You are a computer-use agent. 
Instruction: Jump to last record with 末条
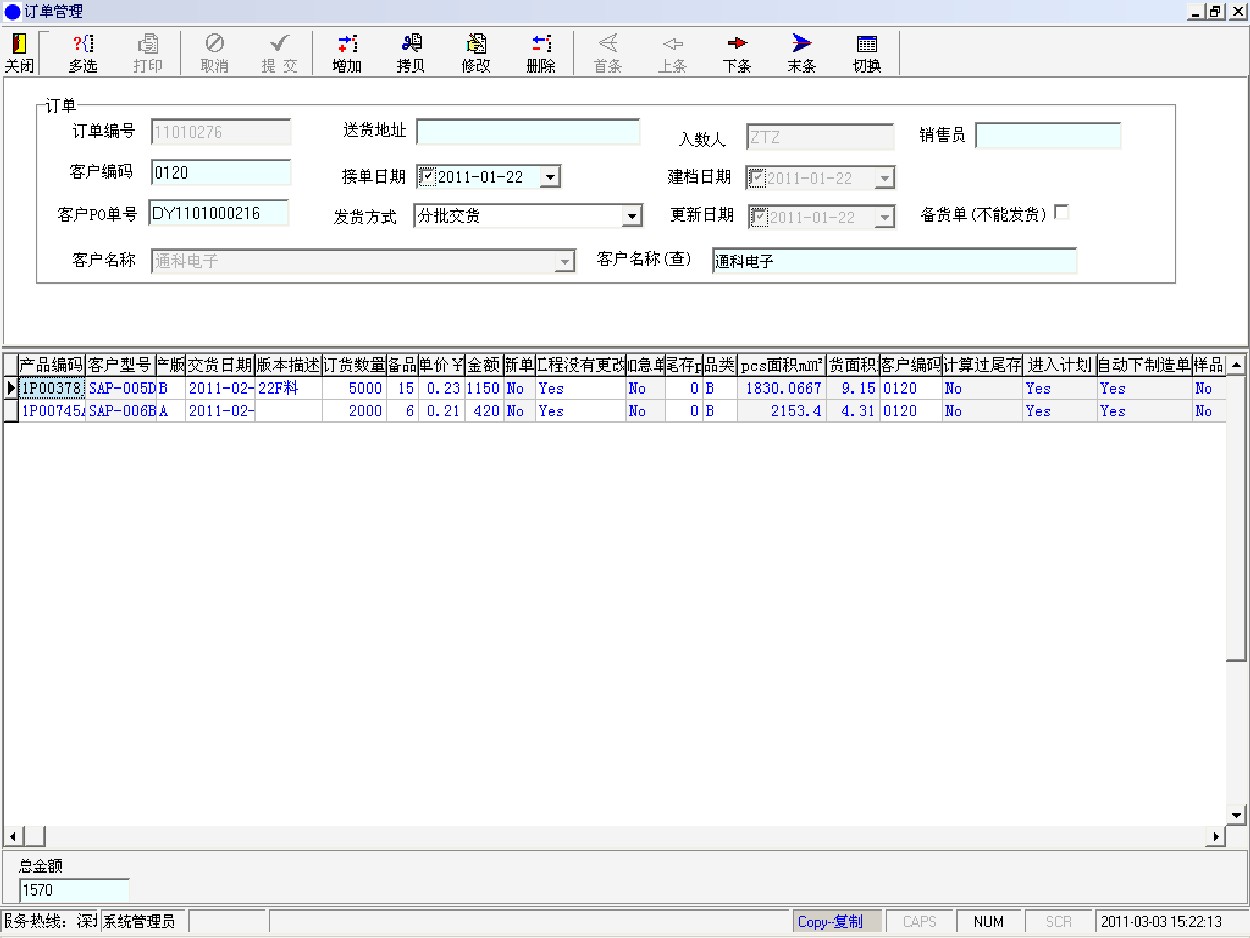tap(801, 53)
